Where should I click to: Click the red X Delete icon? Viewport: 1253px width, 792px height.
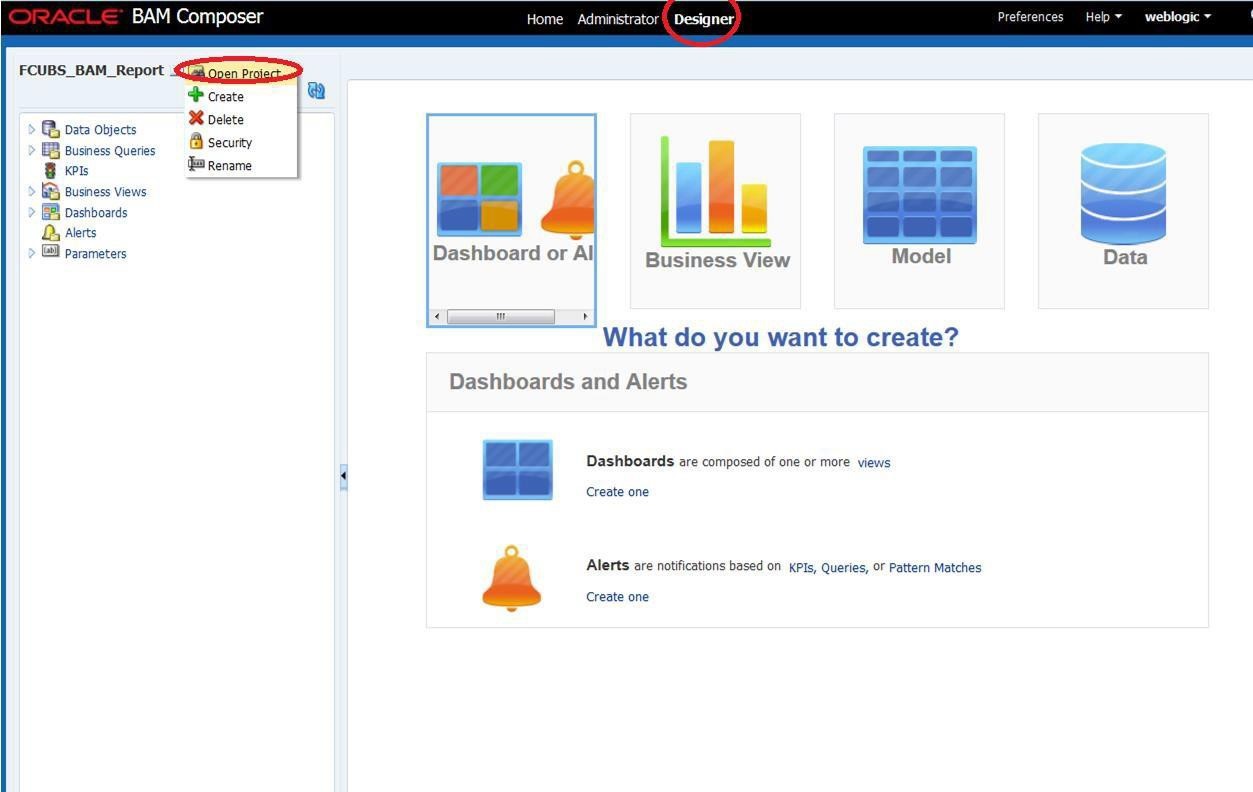point(196,118)
